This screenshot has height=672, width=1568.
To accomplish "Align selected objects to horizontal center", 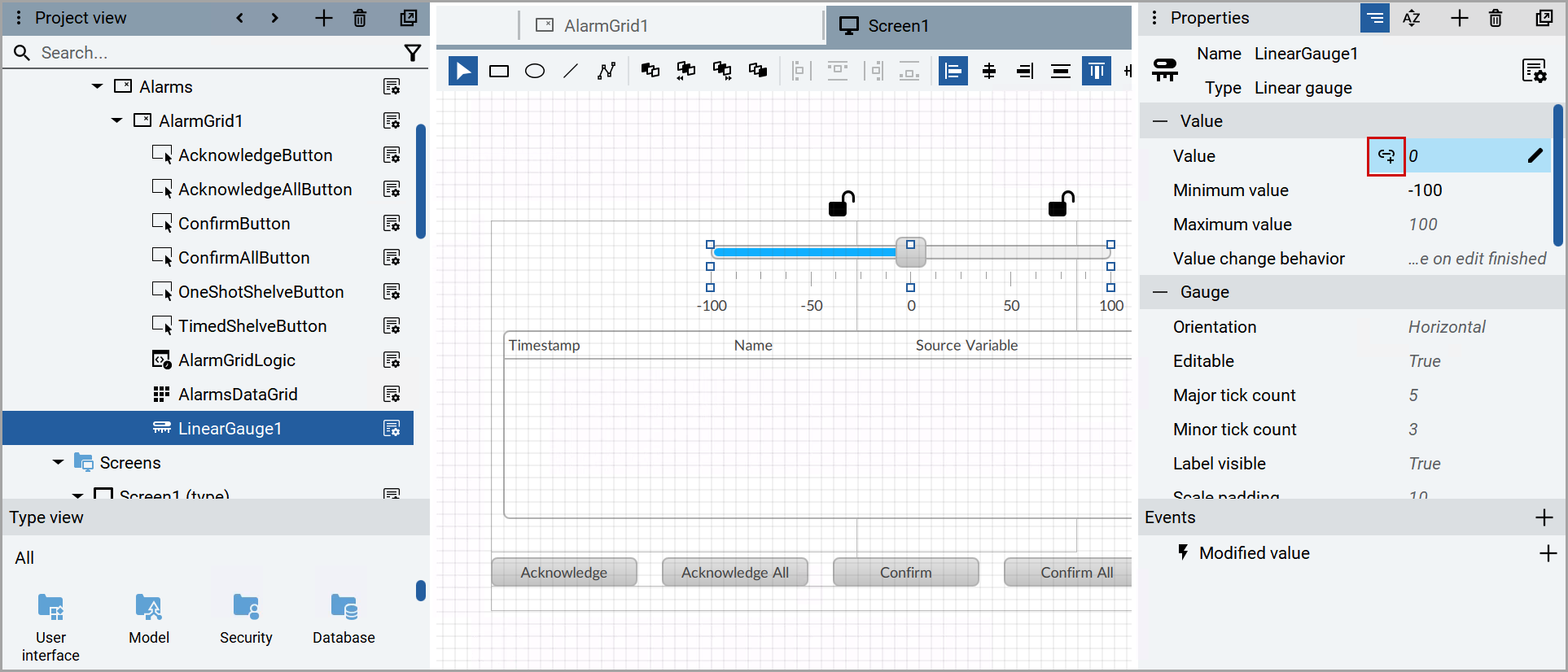I will pos(989,71).
